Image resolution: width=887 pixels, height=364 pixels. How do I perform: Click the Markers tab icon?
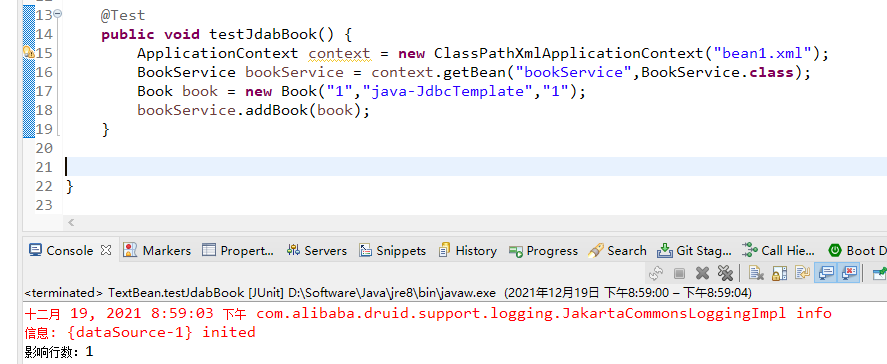pyautogui.click(x=130, y=250)
